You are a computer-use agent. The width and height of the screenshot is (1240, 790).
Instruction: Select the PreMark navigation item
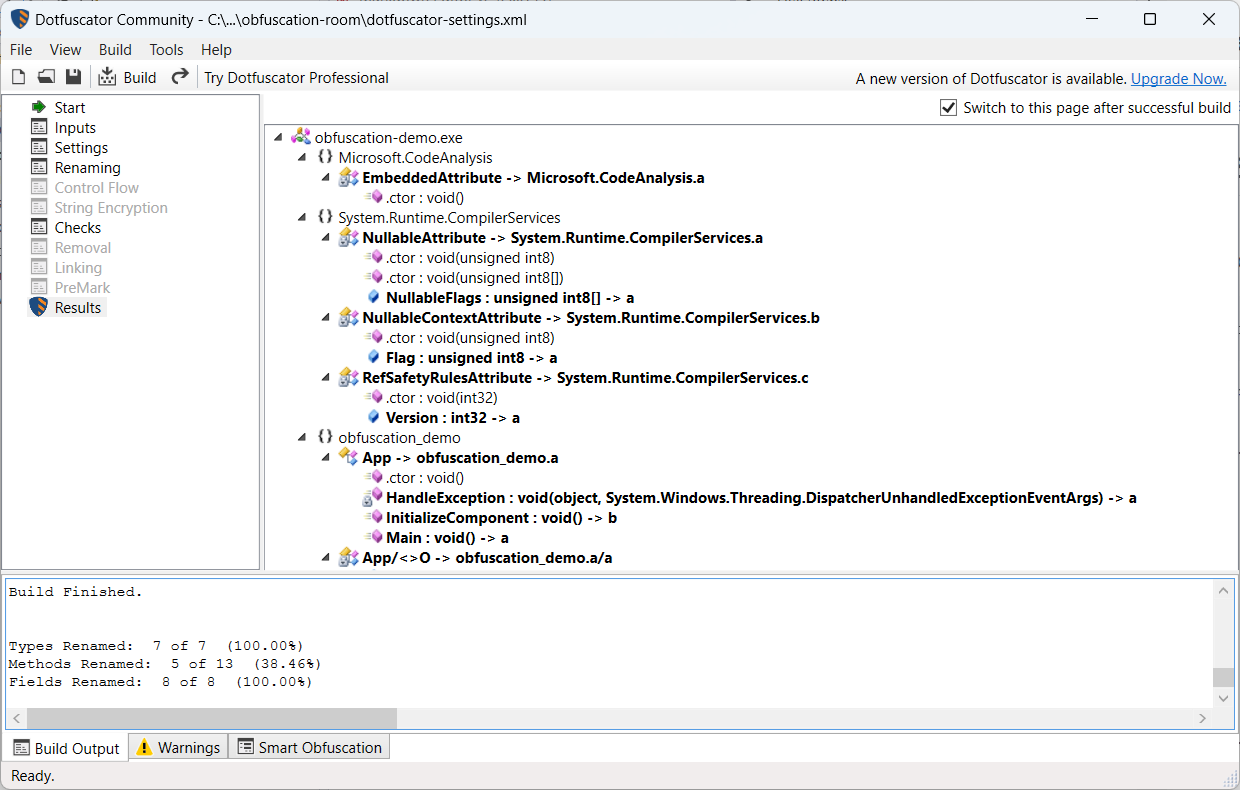[x=82, y=287]
